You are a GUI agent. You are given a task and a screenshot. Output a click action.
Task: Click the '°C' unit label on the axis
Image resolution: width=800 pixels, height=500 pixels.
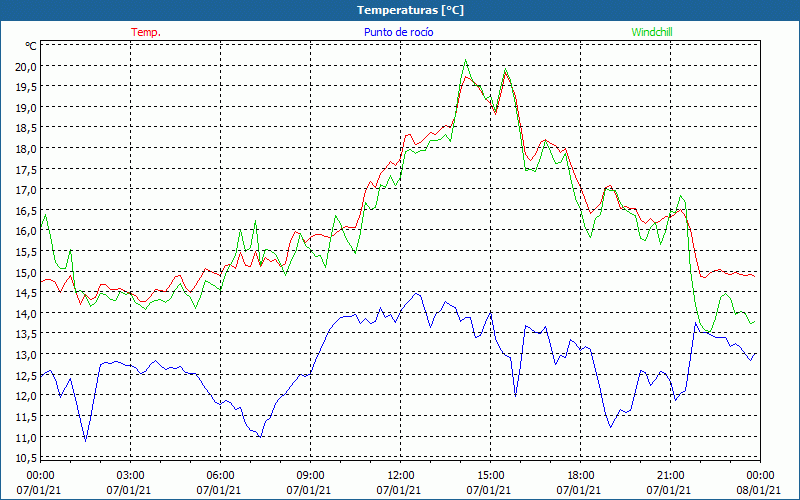coord(31,46)
